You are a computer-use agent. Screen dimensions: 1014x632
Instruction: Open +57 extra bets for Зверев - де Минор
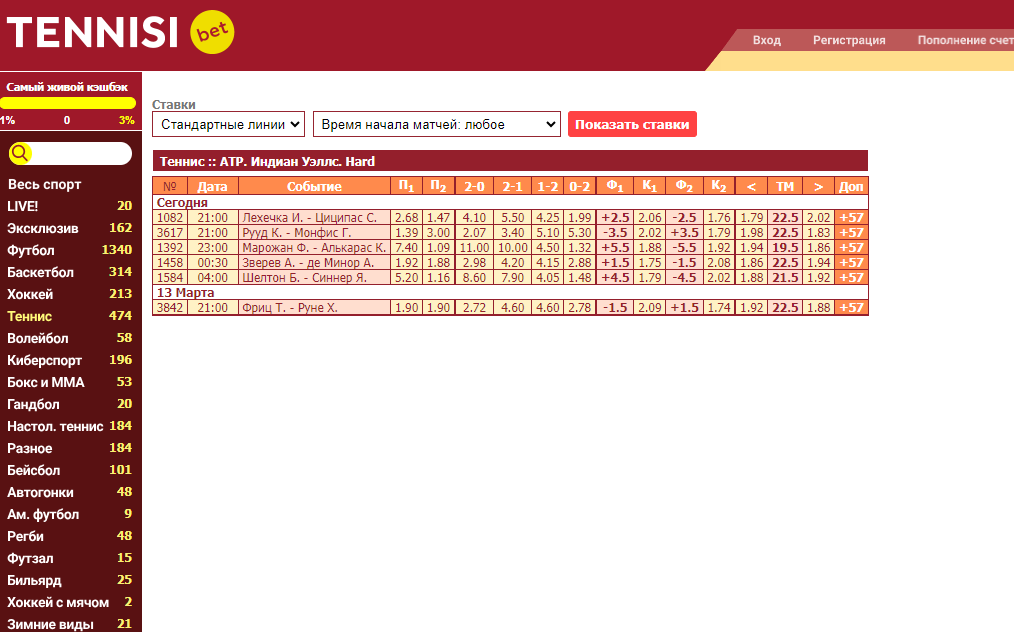[851, 262]
